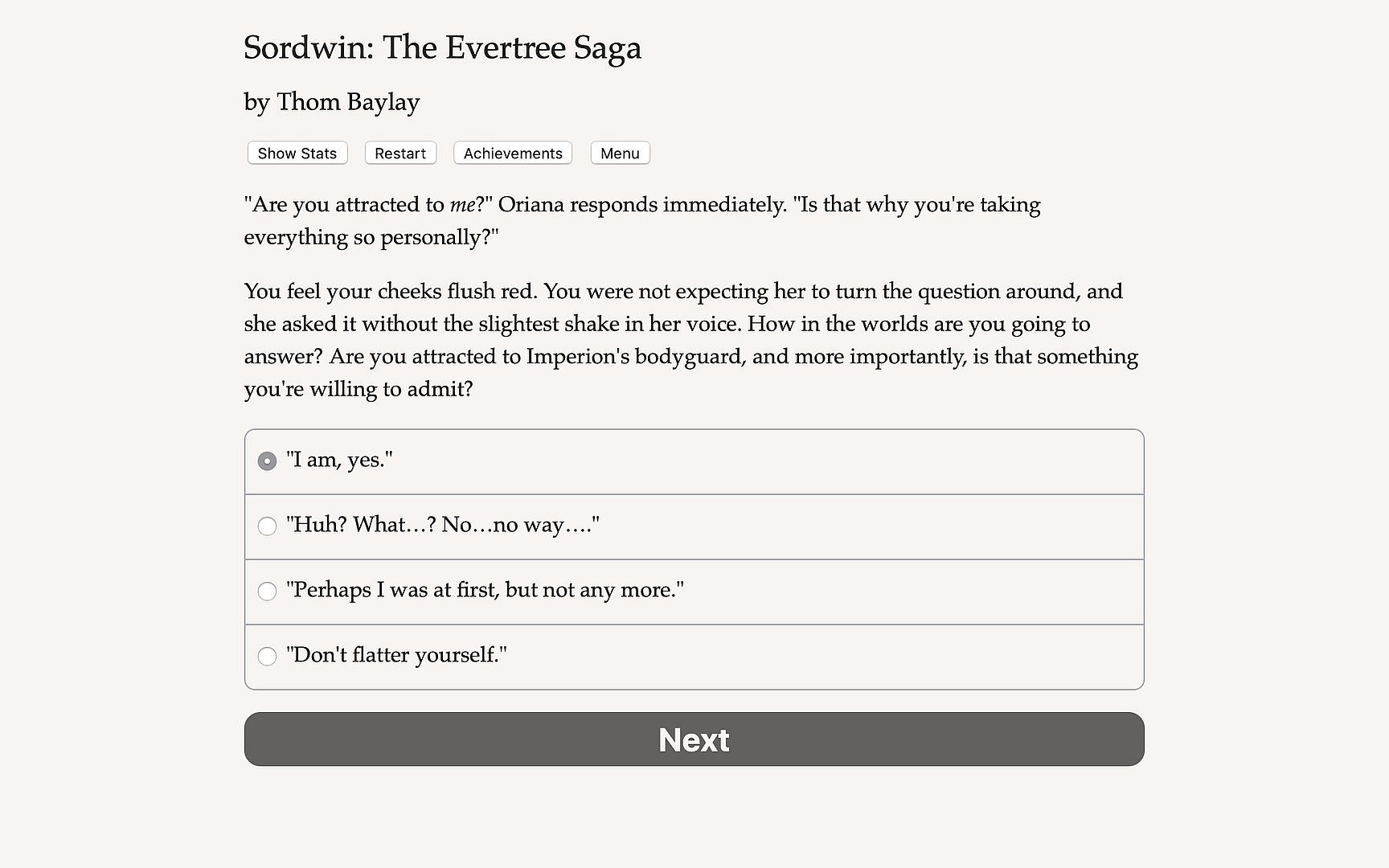Click the "Sordwin: The Evertree Saga" title
Viewport: 1389px width, 868px height.
click(442, 48)
